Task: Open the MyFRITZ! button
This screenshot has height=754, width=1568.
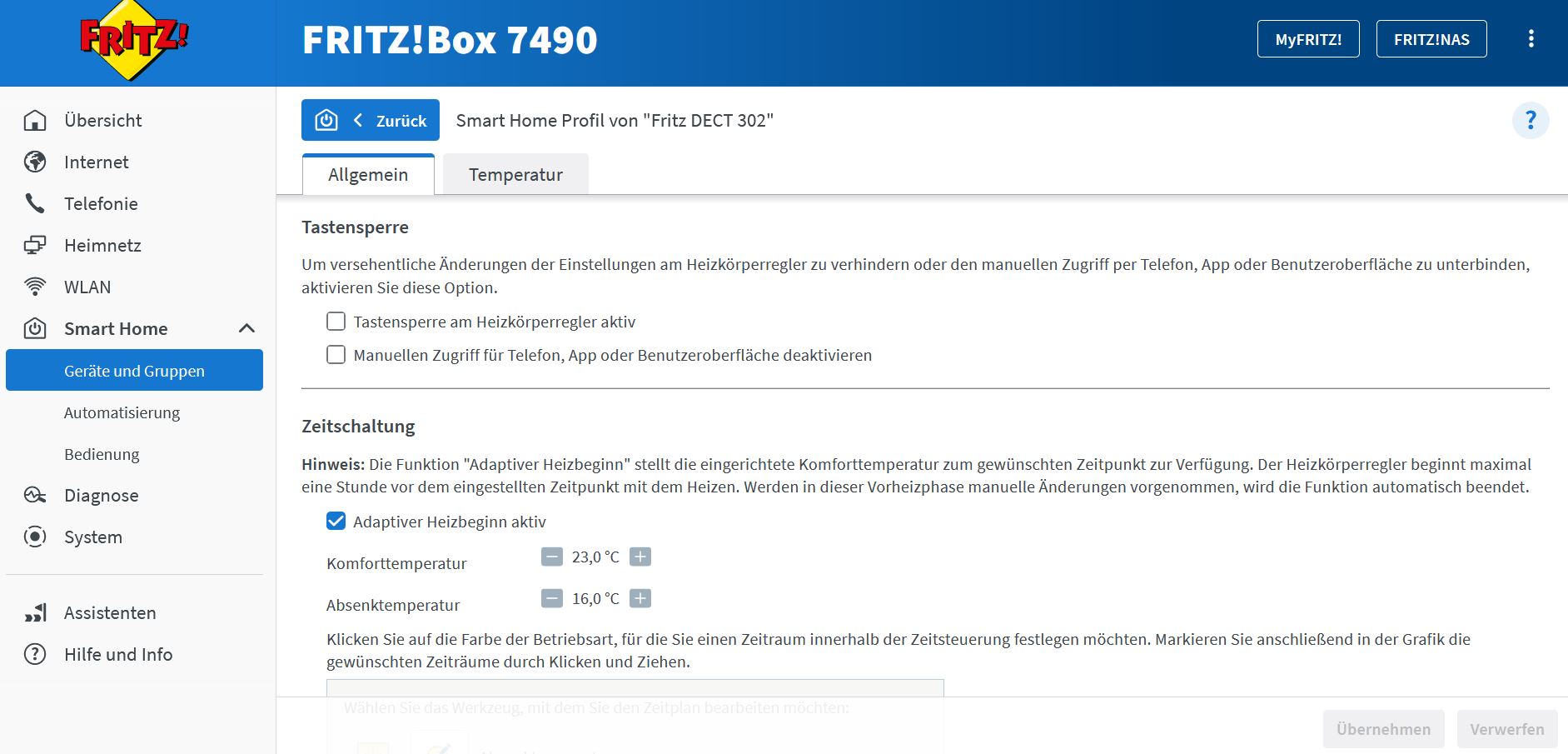Action: pyautogui.click(x=1308, y=39)
